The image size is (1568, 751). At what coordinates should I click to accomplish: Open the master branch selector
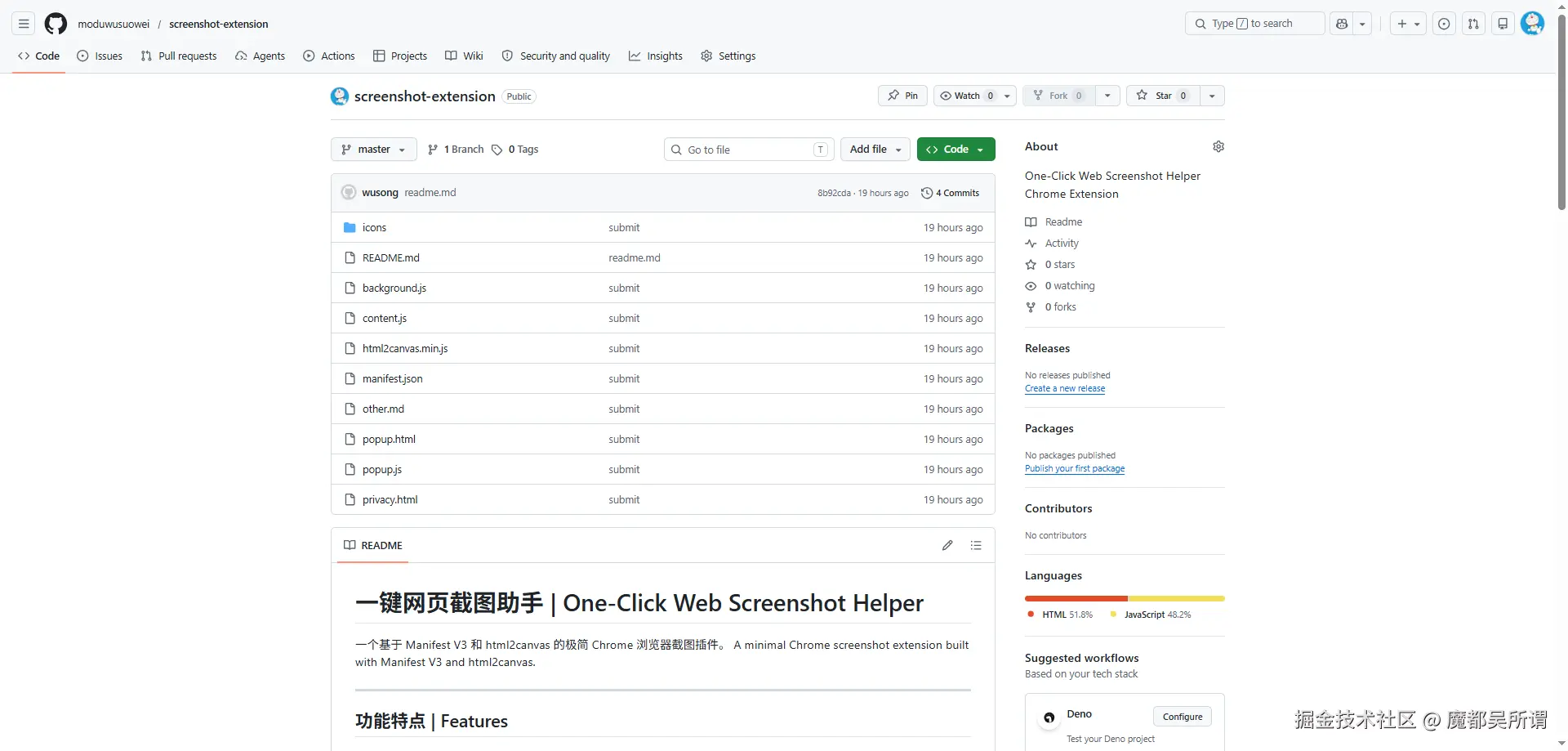tap(374, 150)
